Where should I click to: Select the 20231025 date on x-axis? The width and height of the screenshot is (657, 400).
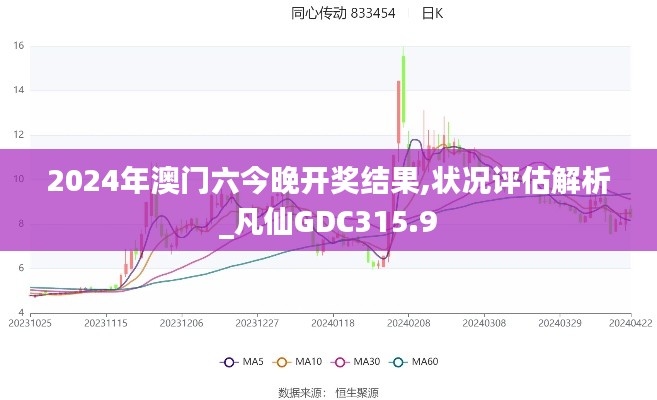32,323
